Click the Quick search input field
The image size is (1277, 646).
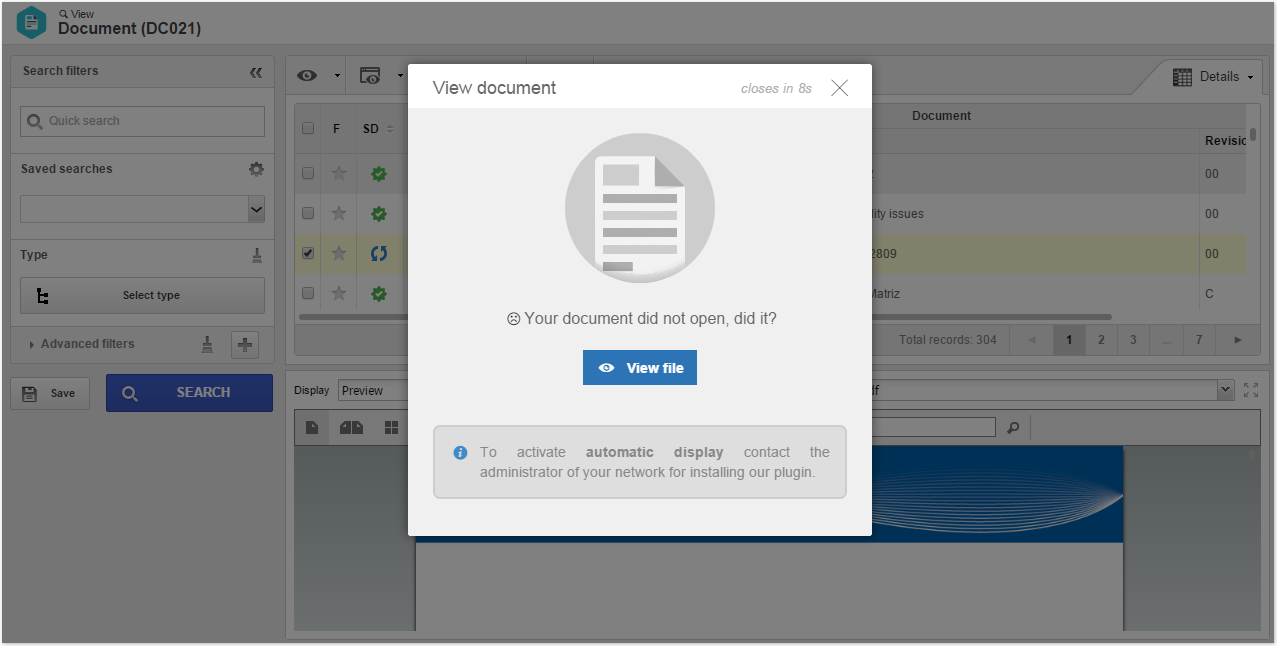[143, 121]
